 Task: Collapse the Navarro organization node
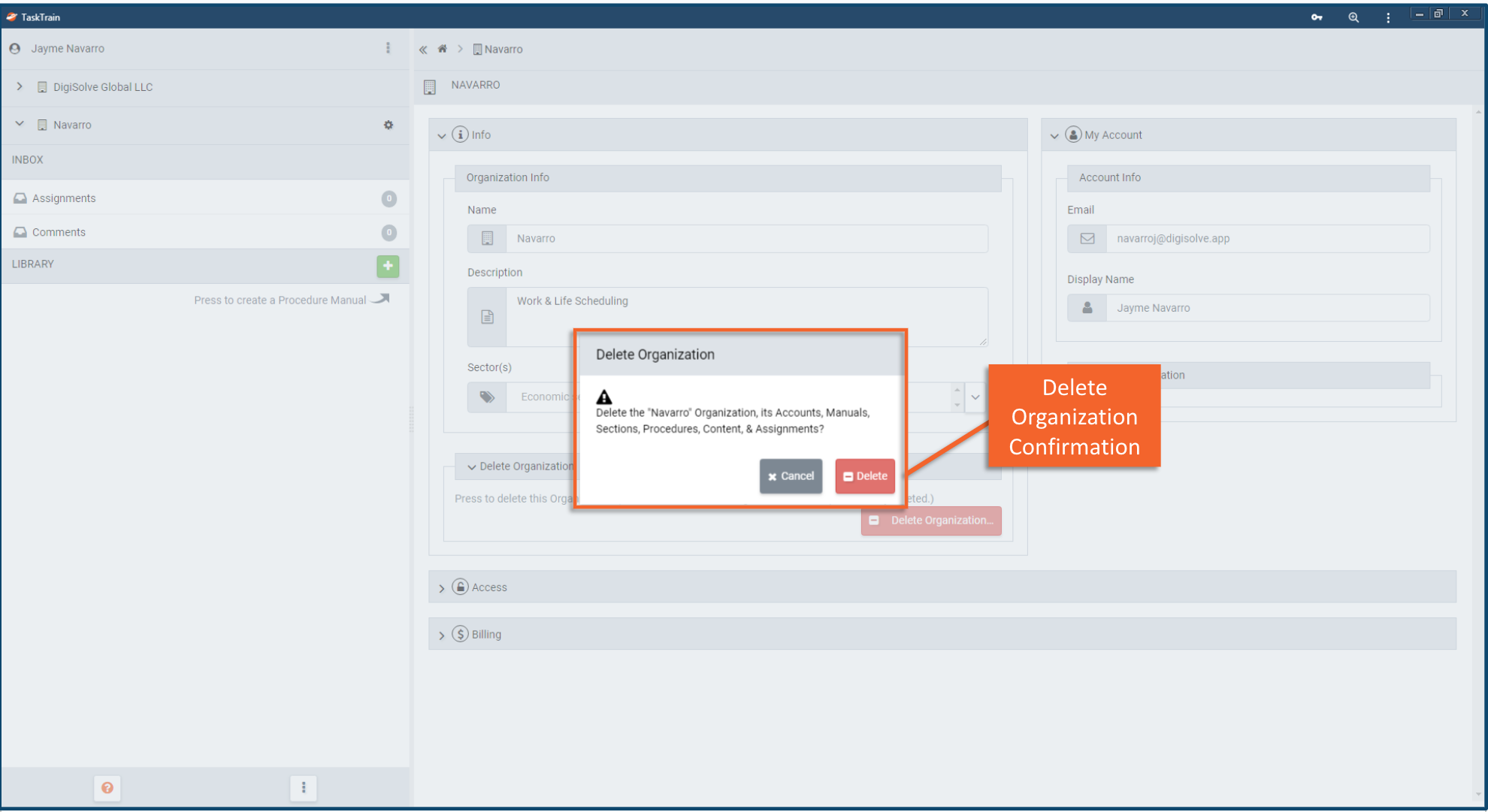pyautogui.click(x=20, y=124)
